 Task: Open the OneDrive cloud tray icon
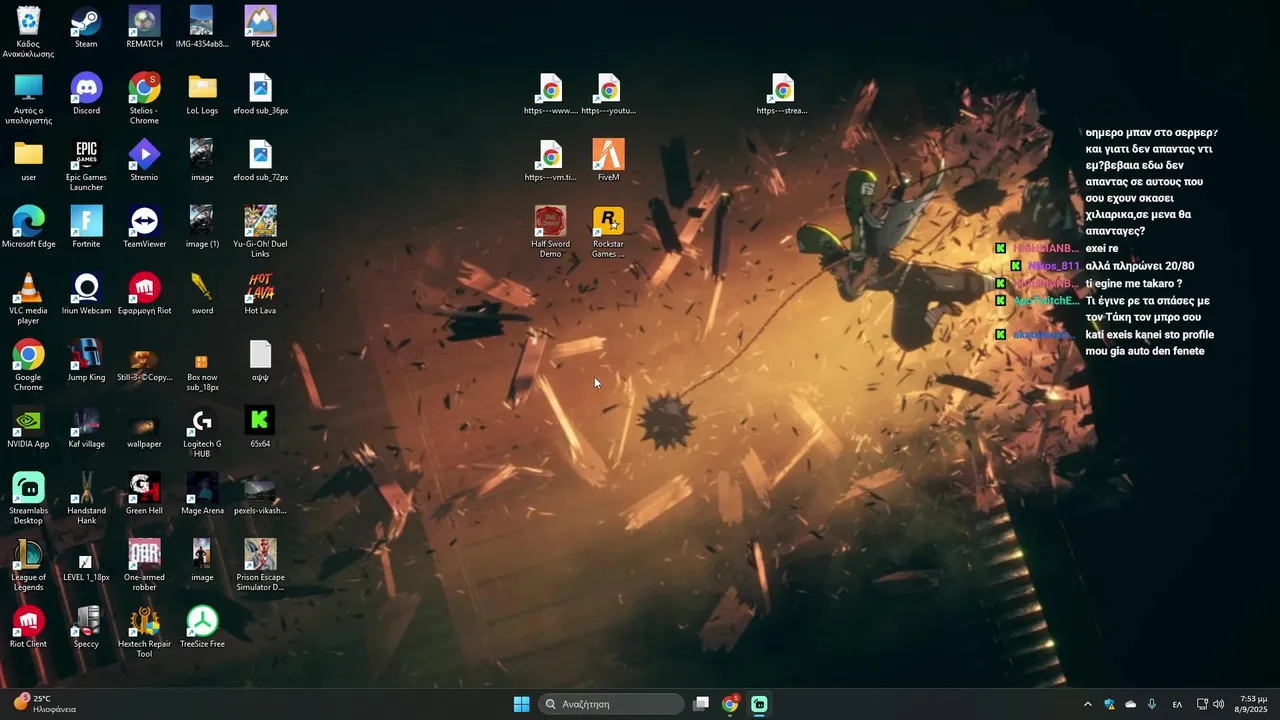[x=1131, y=704]
